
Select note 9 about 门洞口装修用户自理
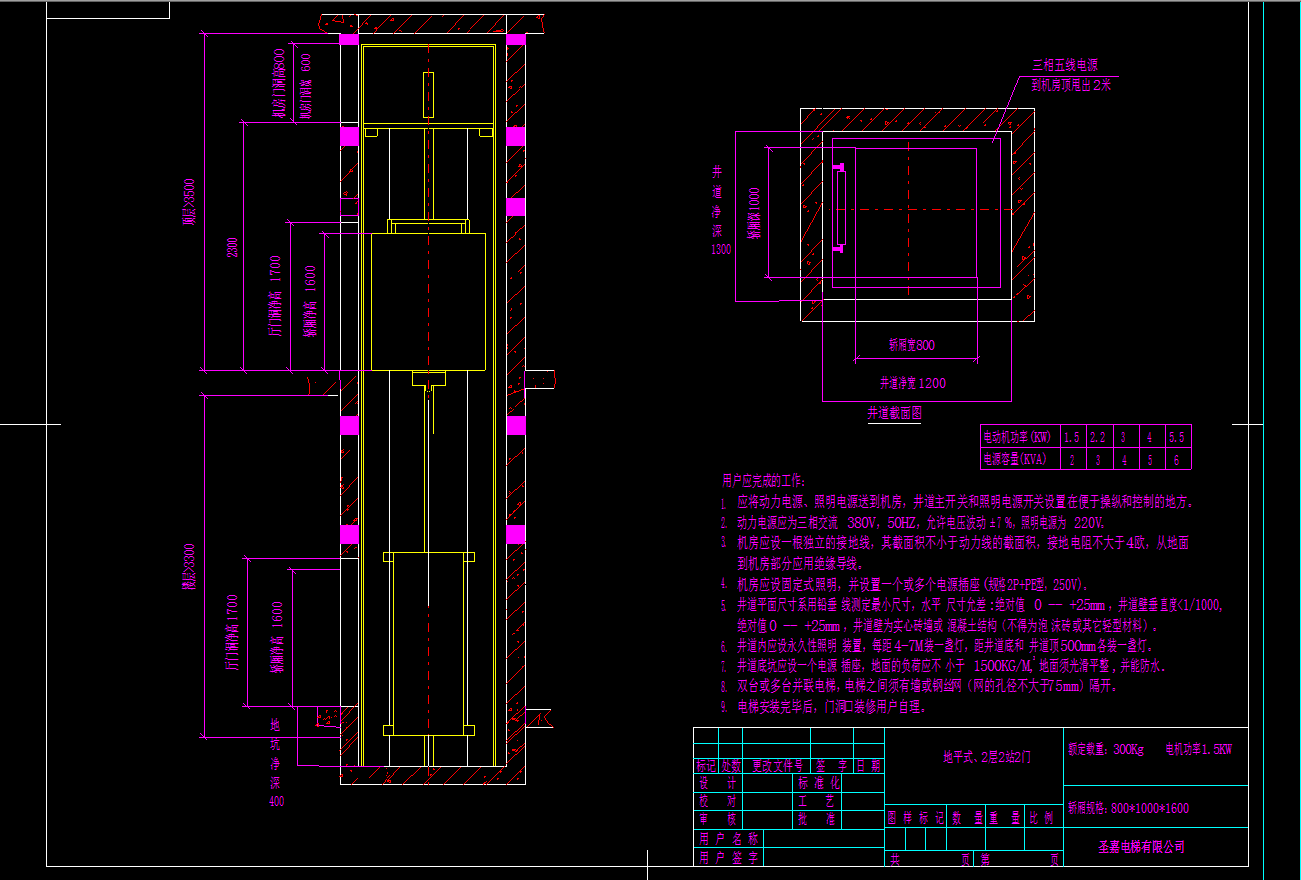[x=825, y=707]
